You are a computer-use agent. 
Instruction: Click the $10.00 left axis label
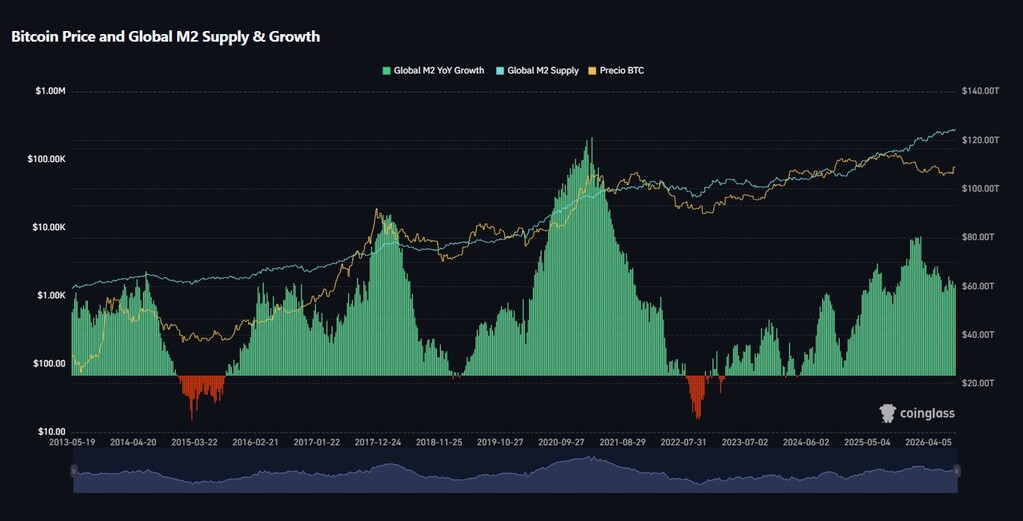51,432
